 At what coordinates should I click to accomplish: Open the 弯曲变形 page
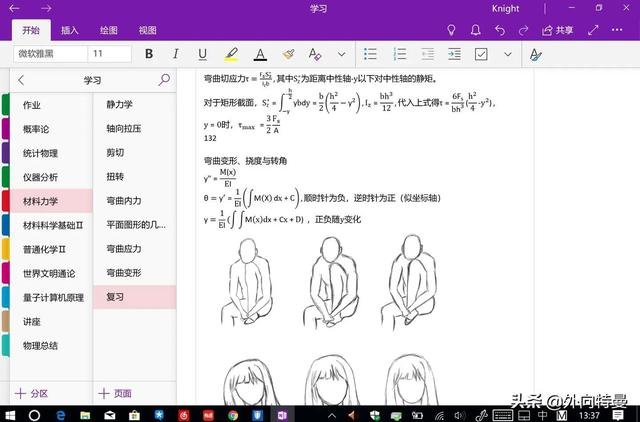point(135,273)
